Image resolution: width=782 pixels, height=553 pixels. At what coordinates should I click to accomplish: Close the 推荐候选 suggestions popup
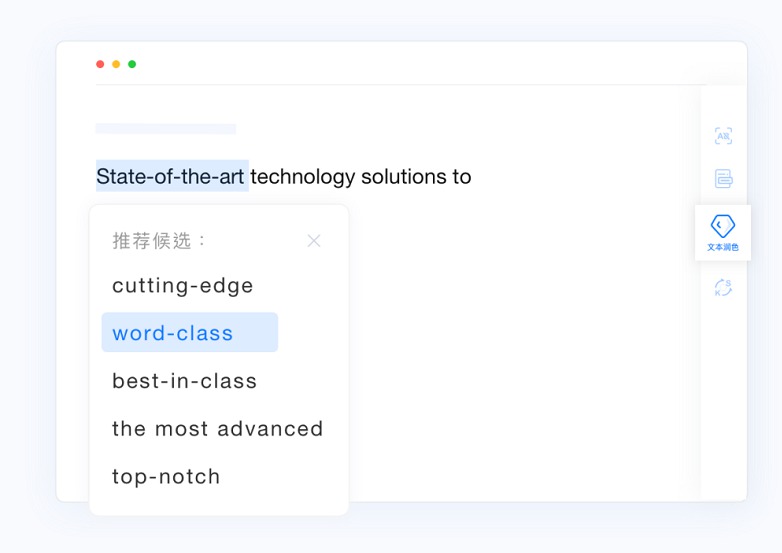[314, 241]
